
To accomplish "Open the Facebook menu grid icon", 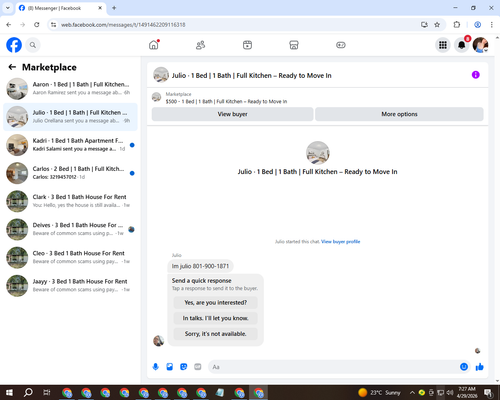I will (x=443, y=45).
